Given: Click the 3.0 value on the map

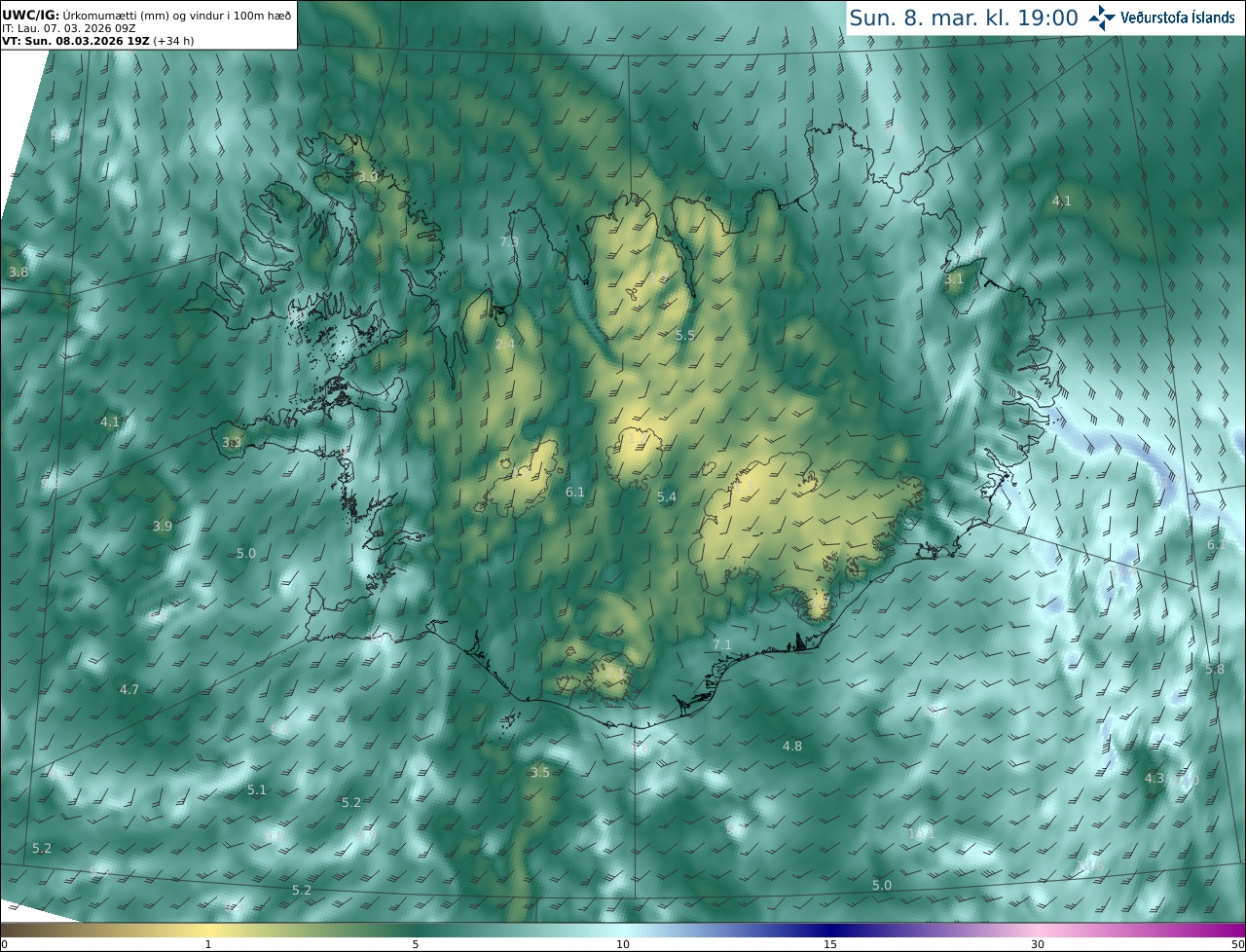Looking at the screenshot, I should [x=368, y=177].
